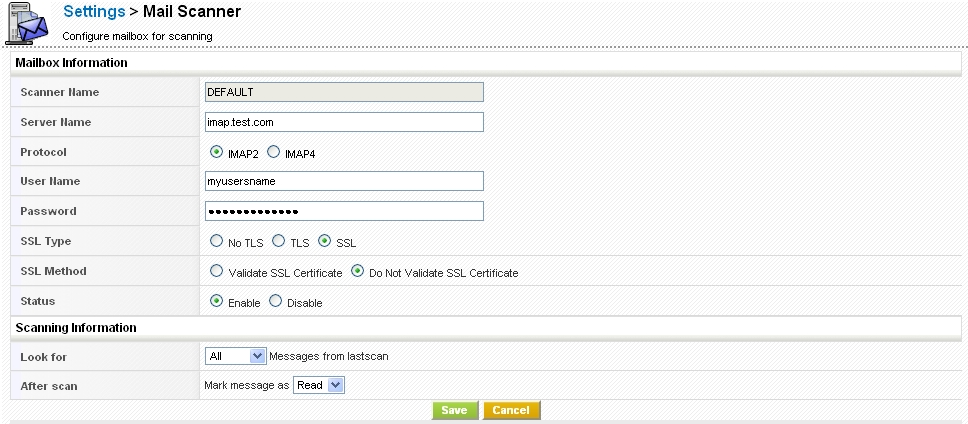
Task: Open the Settings breadcrumb link
Action: coord(94,12)
